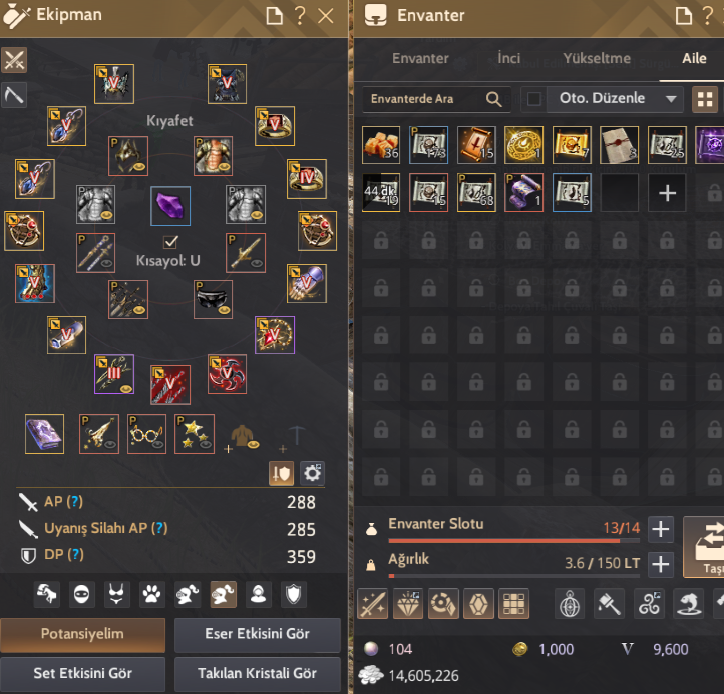The width and height of the screenshot is (724, 694).
Task: Enable the Oto. Düzenle checkbox
Action: [534, 99]
